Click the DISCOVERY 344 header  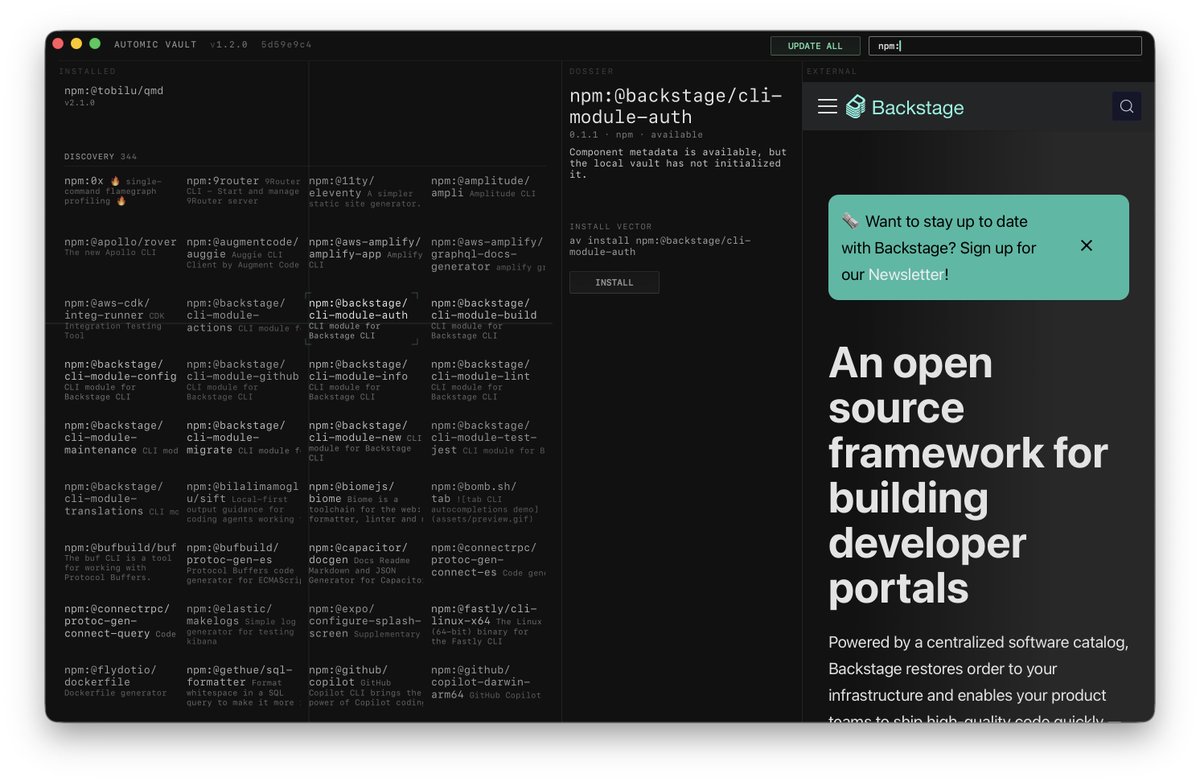coord(101,157)
